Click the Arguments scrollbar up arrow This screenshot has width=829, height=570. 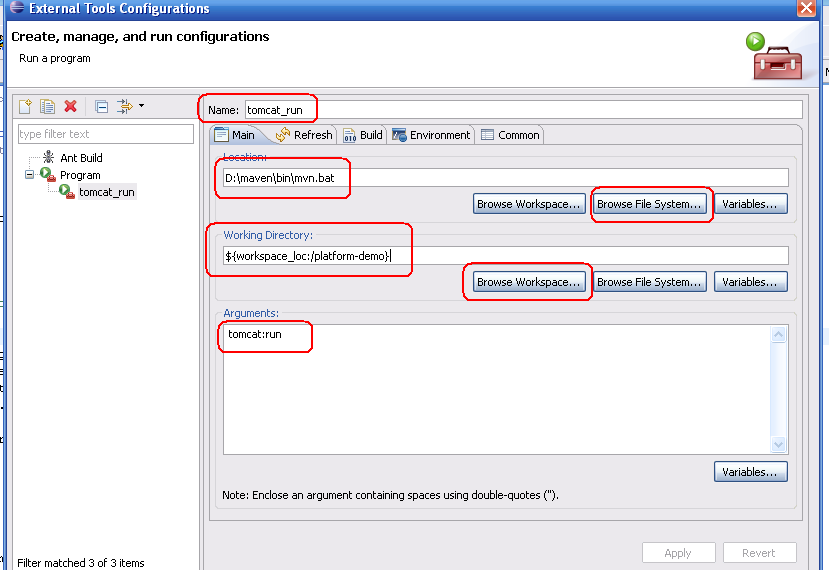pos(778,334)
